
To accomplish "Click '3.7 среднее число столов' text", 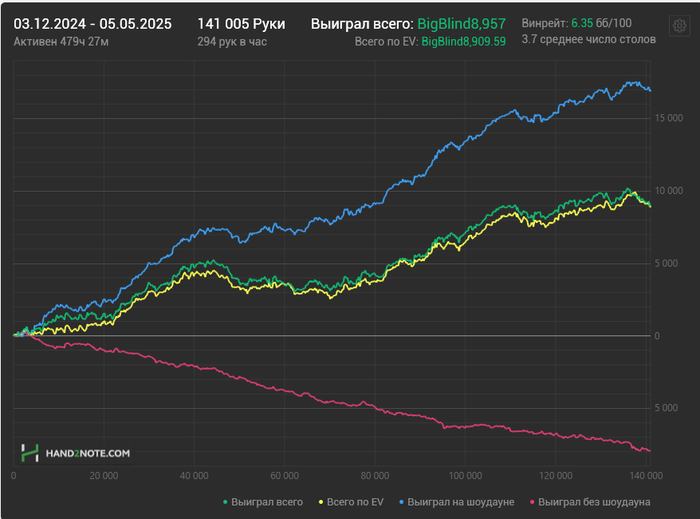I will pyautogui.click(x=588, y=40).
